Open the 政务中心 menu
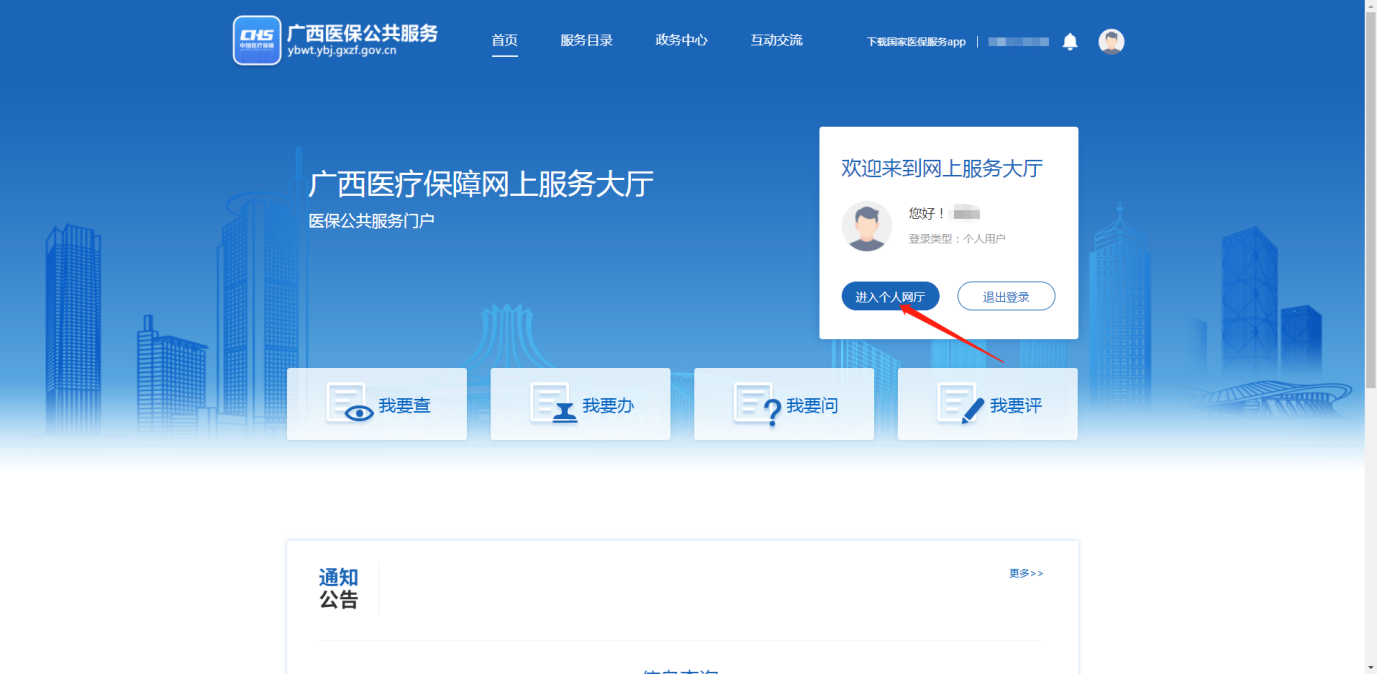1377x674 pixels. point(681,41)
